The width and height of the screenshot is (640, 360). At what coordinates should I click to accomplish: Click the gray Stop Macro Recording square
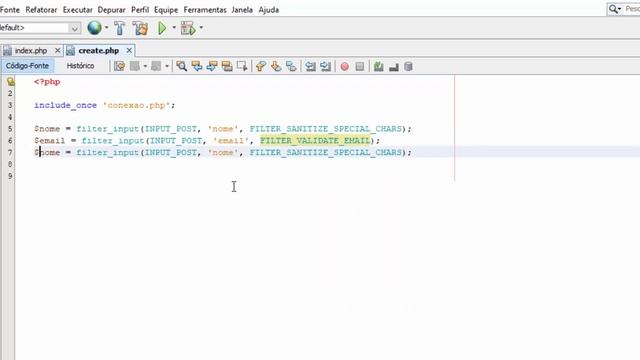coord(360,67)
